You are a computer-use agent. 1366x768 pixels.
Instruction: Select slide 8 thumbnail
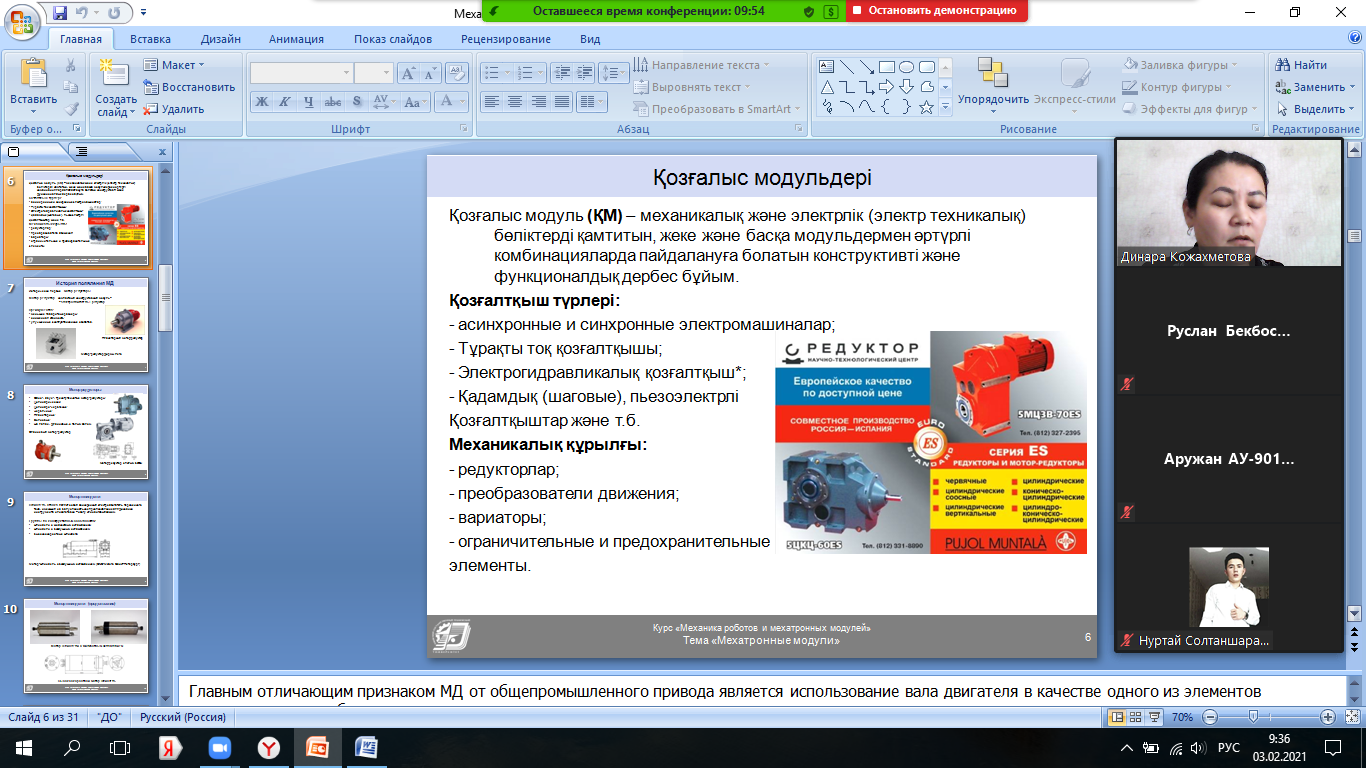coord(87,432)
